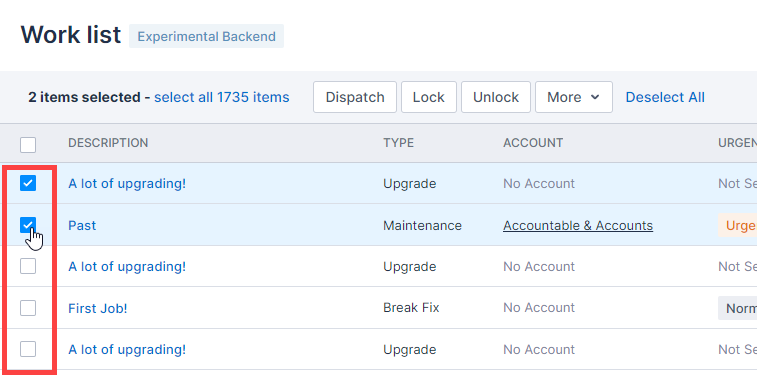Click the 'Work list' page heading
This screenshot has height=375, width=757.
click(x=70, y=35)
